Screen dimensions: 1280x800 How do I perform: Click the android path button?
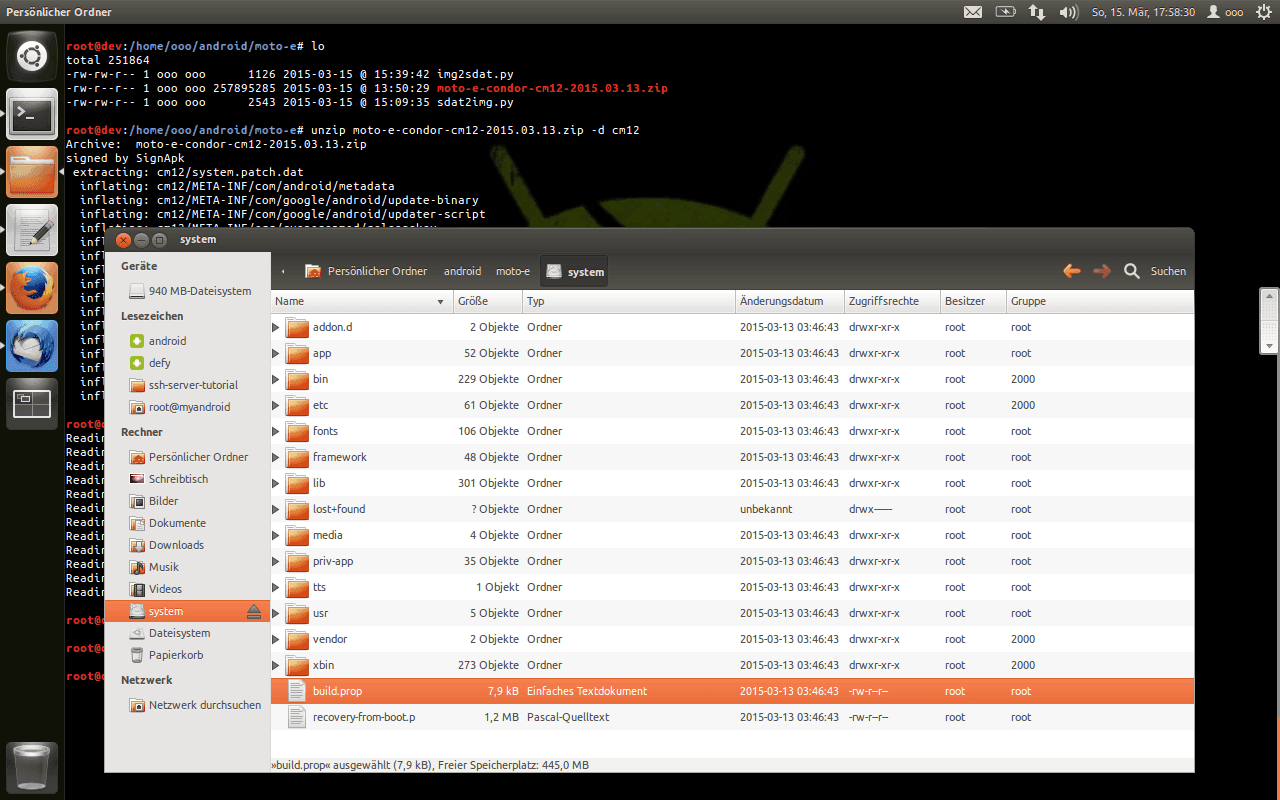tap(462, 271)
